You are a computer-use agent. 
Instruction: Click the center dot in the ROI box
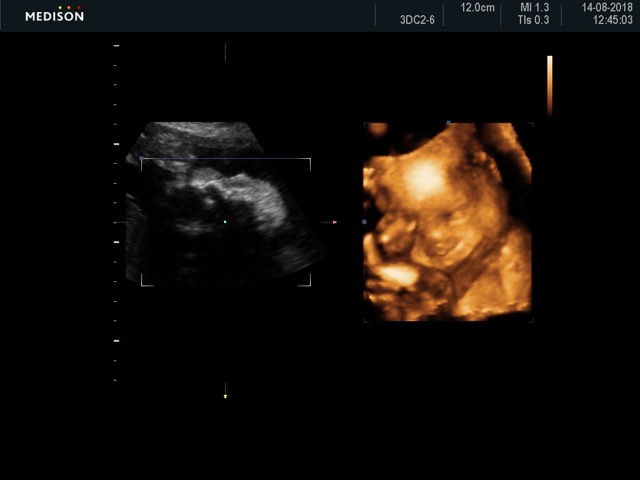[225, 222]
